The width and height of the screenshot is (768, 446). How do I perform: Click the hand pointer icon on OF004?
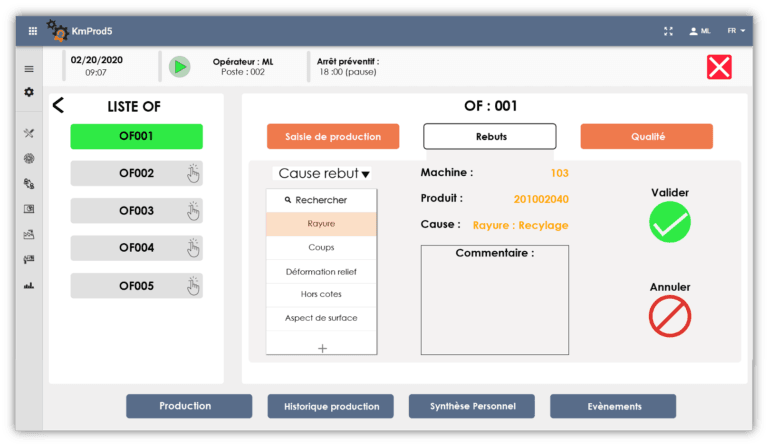coord(193,248)
